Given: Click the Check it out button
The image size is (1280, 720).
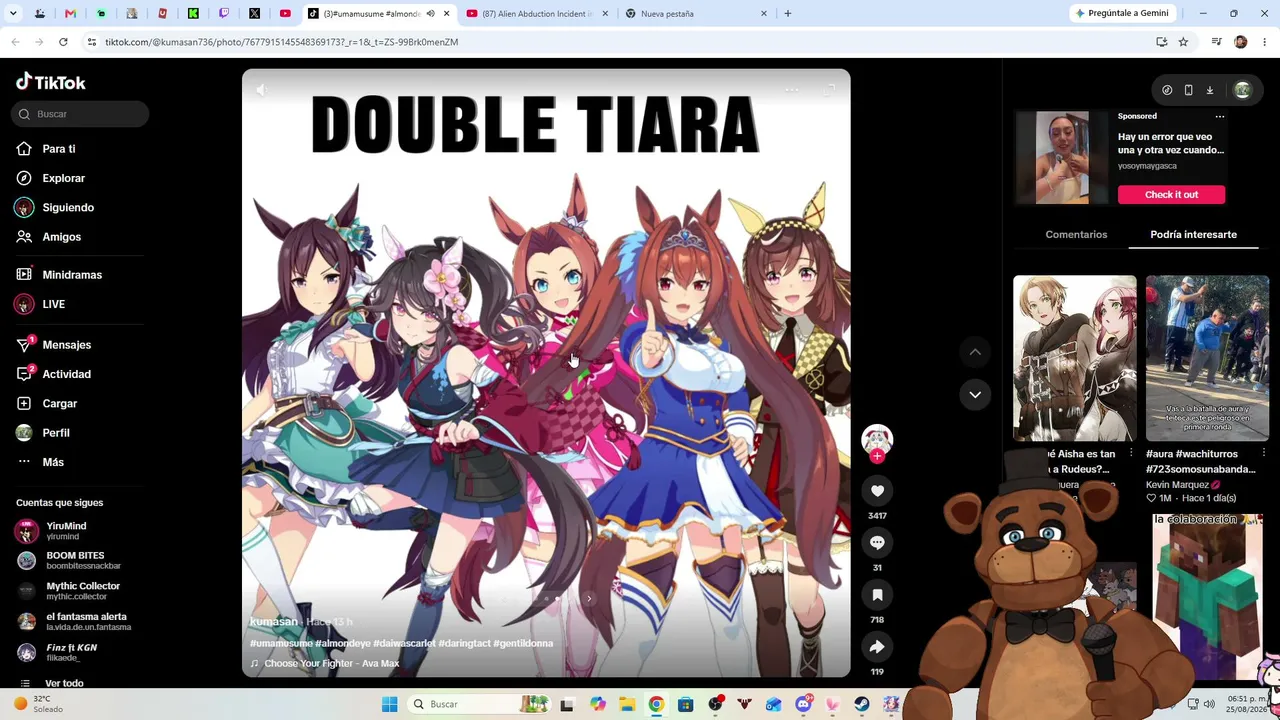Looking at the screenshot, I should (1171, 195).
